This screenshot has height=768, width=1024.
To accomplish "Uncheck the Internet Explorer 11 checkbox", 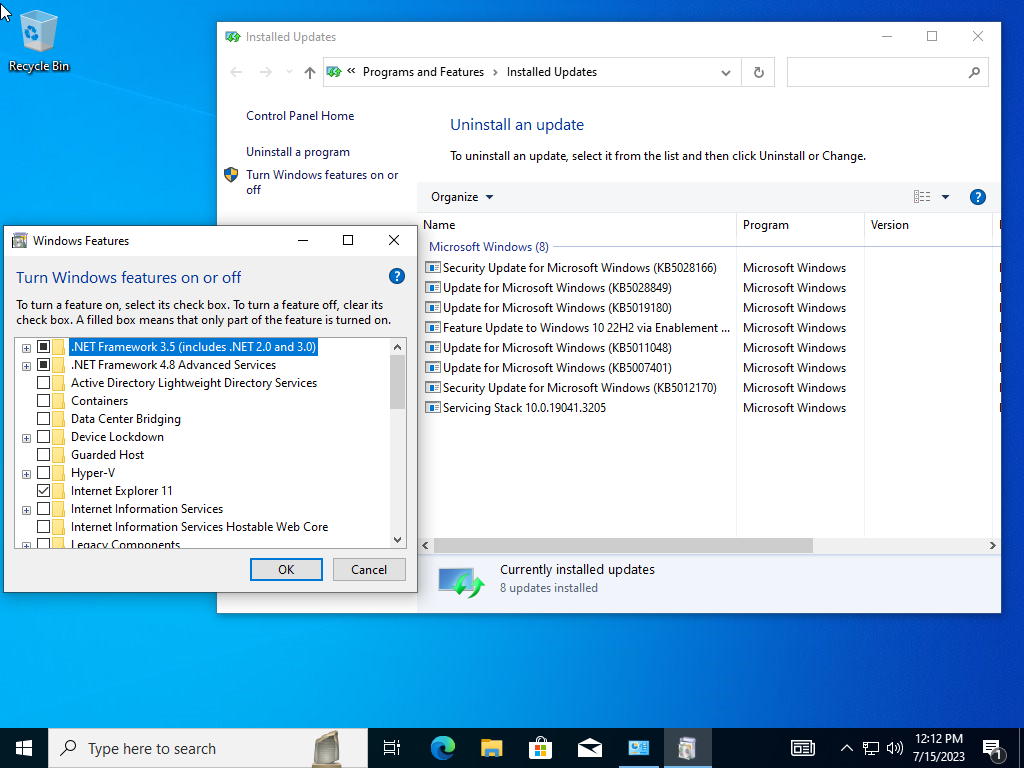I will click(44, 490).
